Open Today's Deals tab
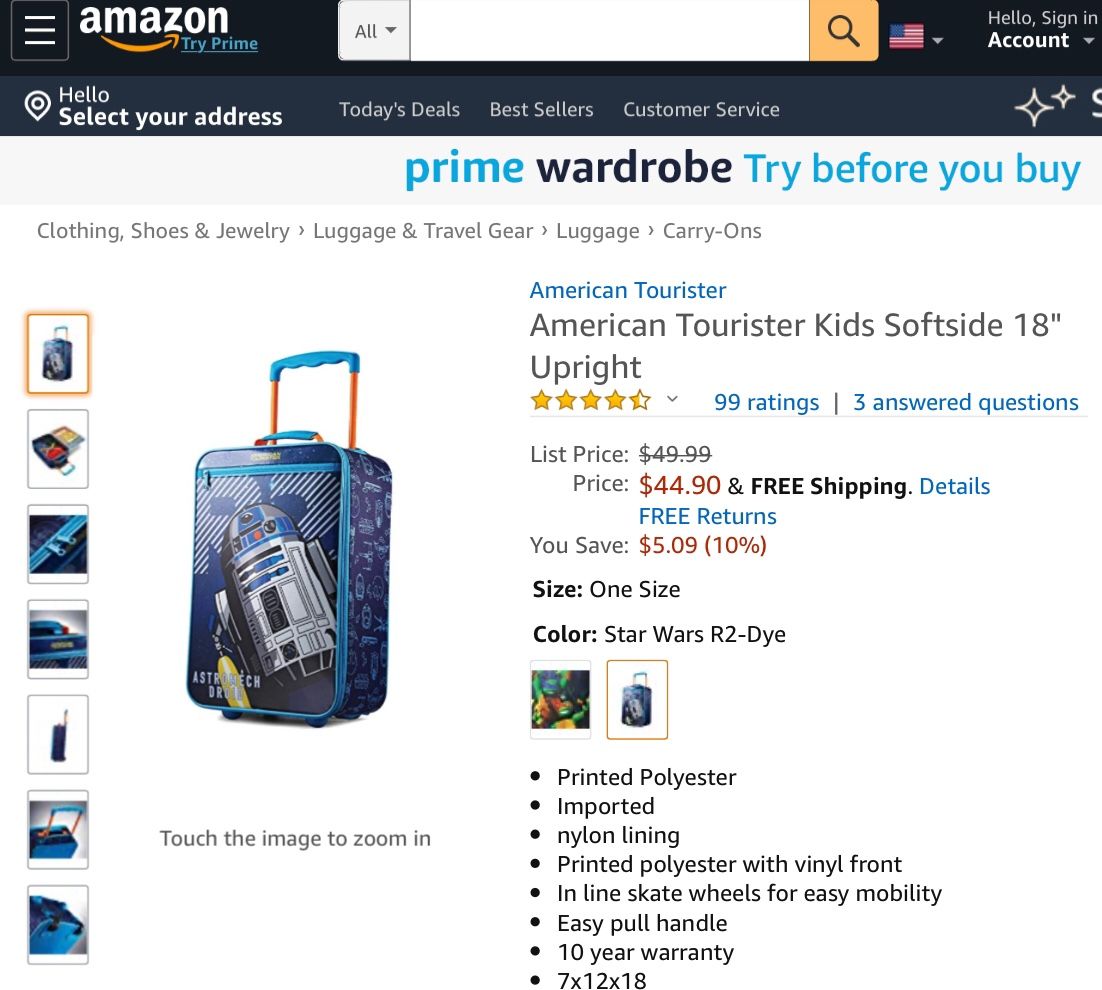The width and height of the screenshot is (1102, 990). pyautogui.click(x=399, y=109)
